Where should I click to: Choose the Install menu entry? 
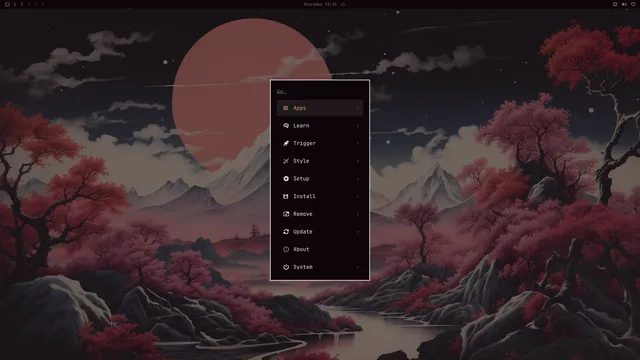pyautogui.click(x=320, y=196)
